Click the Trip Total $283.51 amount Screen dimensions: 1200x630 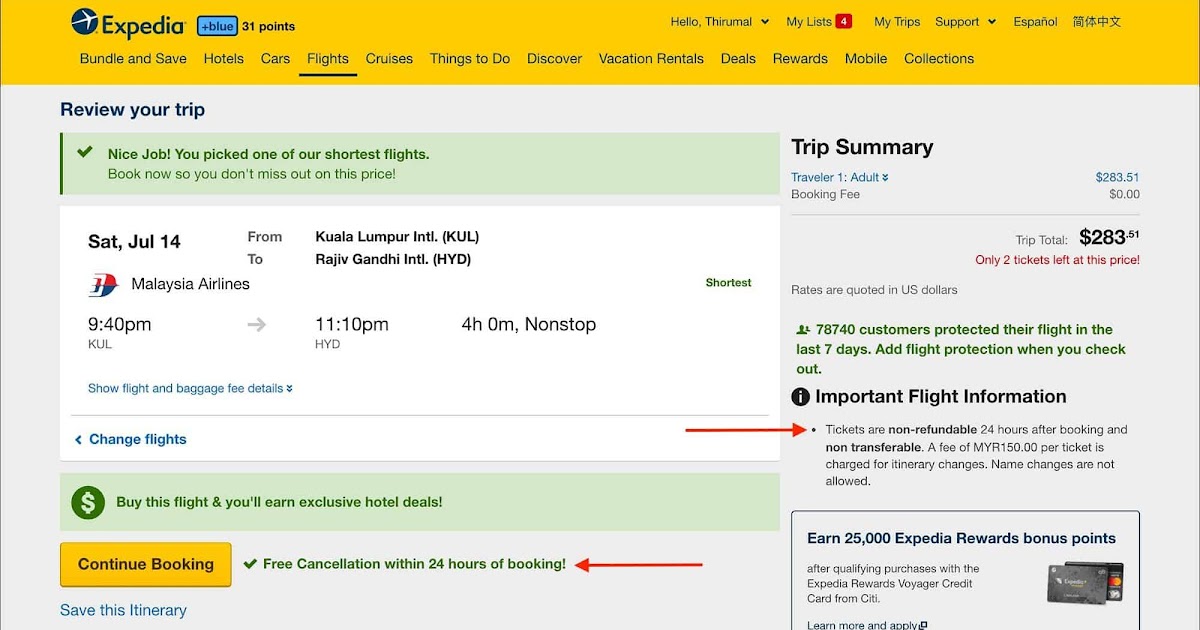coord(1109,238)
